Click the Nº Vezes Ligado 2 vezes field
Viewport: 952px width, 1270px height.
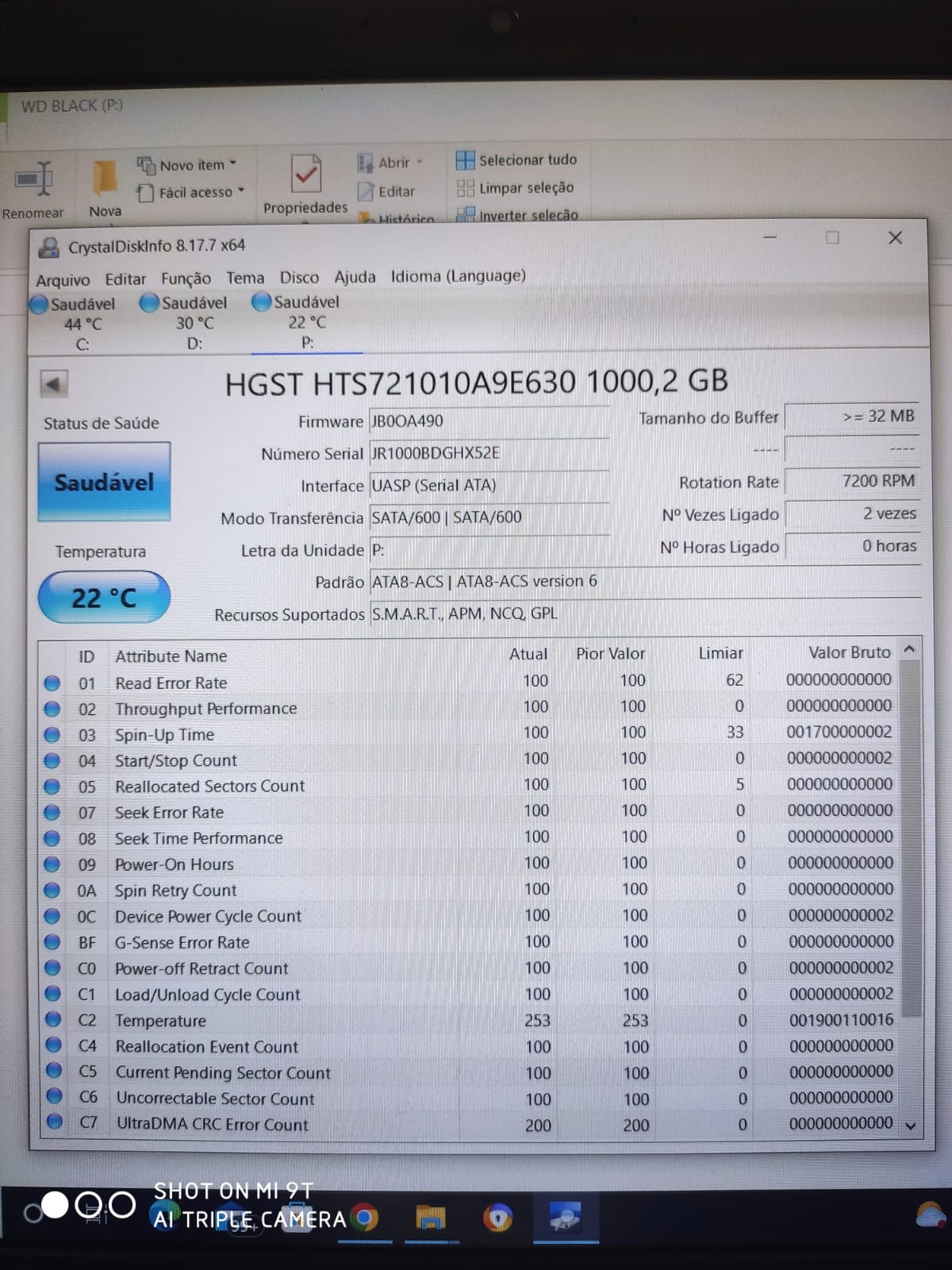click(x=852, y=514)
